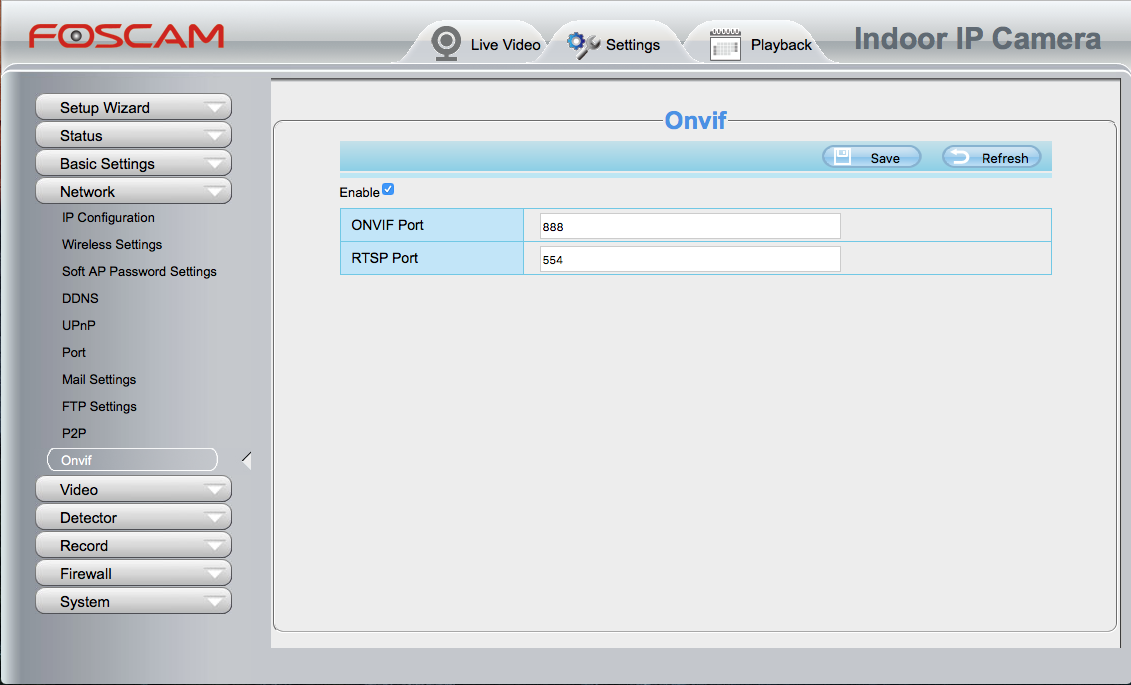Screen dimensions: 1131x685
Task: Expand the Setup Wizard section
Action: 133,108
